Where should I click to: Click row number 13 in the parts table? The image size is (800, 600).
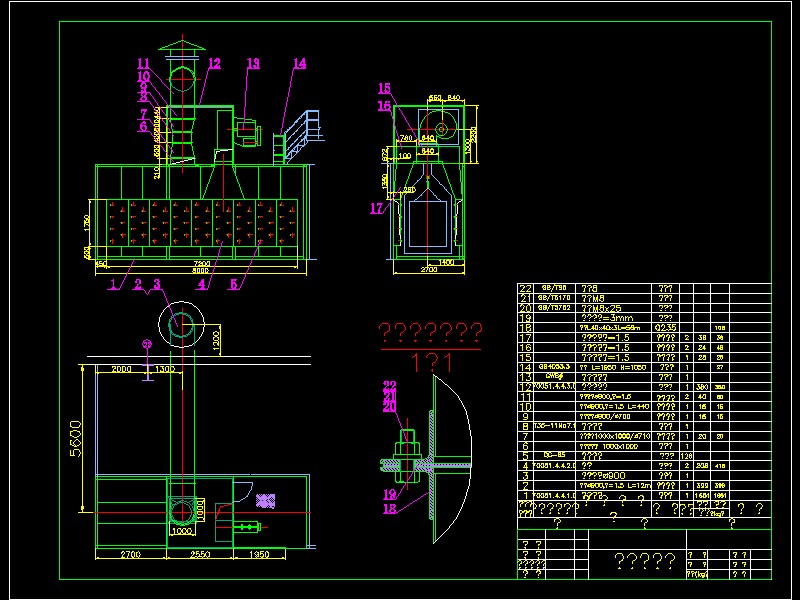click(x=526, y=377)
